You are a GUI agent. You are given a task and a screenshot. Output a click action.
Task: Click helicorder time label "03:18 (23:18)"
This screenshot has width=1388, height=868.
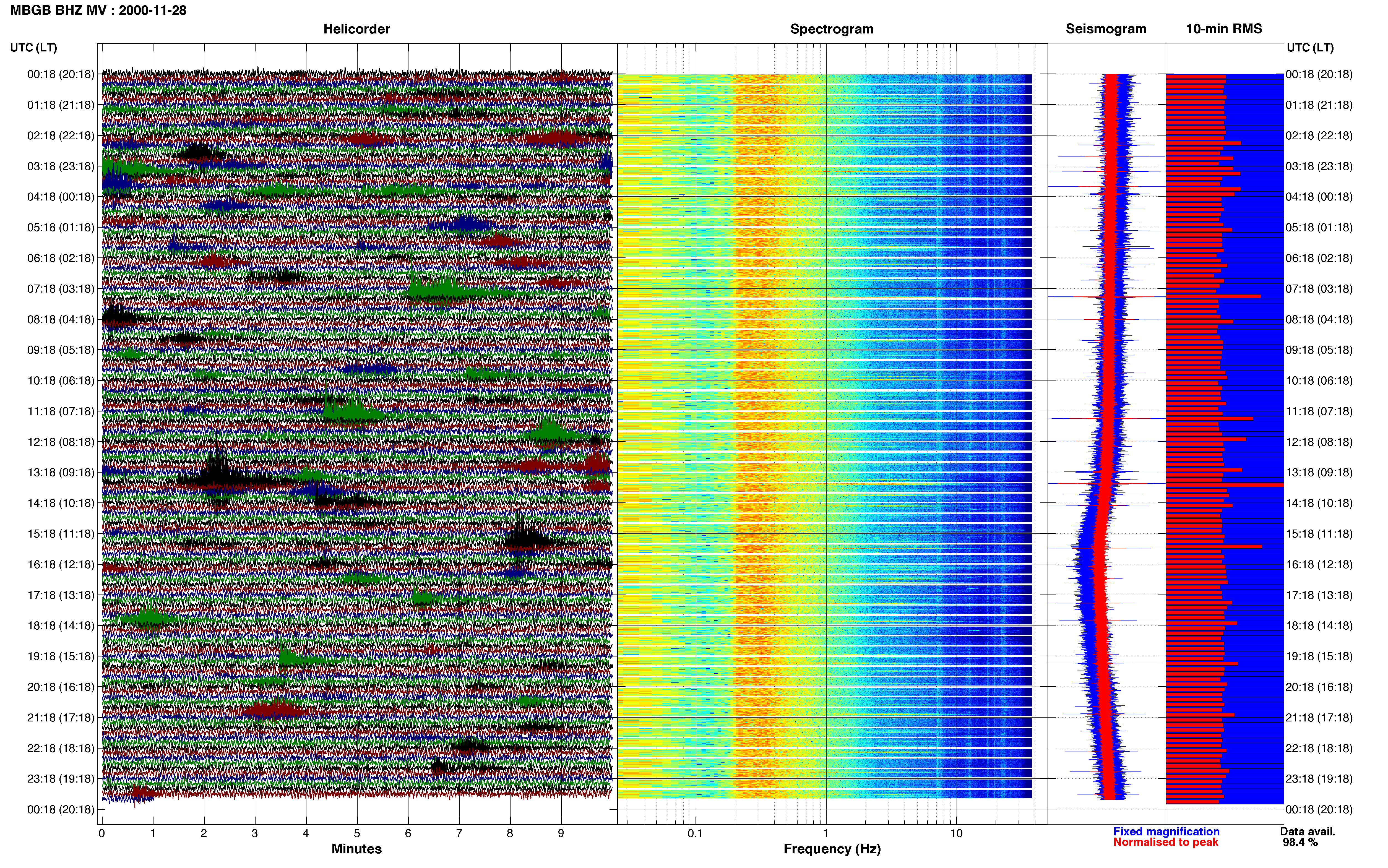[60, 166]
